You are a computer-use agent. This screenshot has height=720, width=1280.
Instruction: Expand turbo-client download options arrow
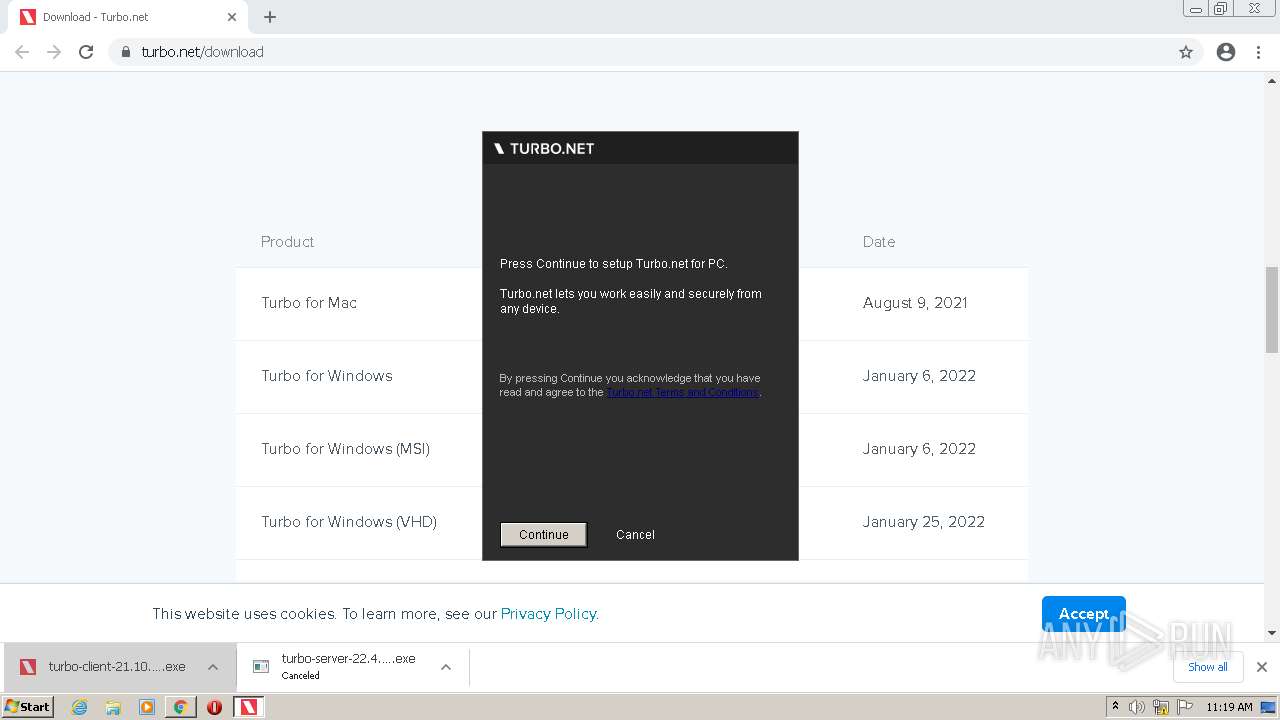click(213, 667)
